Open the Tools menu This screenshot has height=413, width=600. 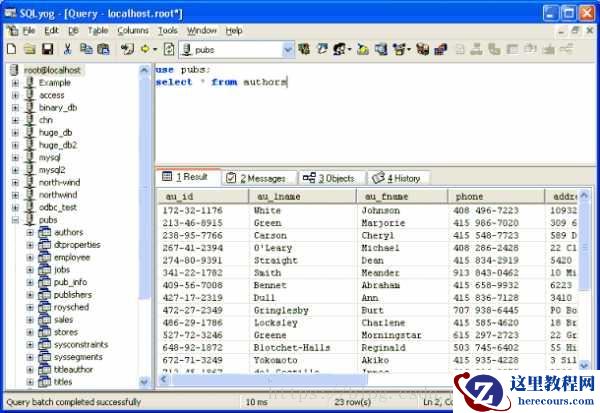click(x=167, y=31)
